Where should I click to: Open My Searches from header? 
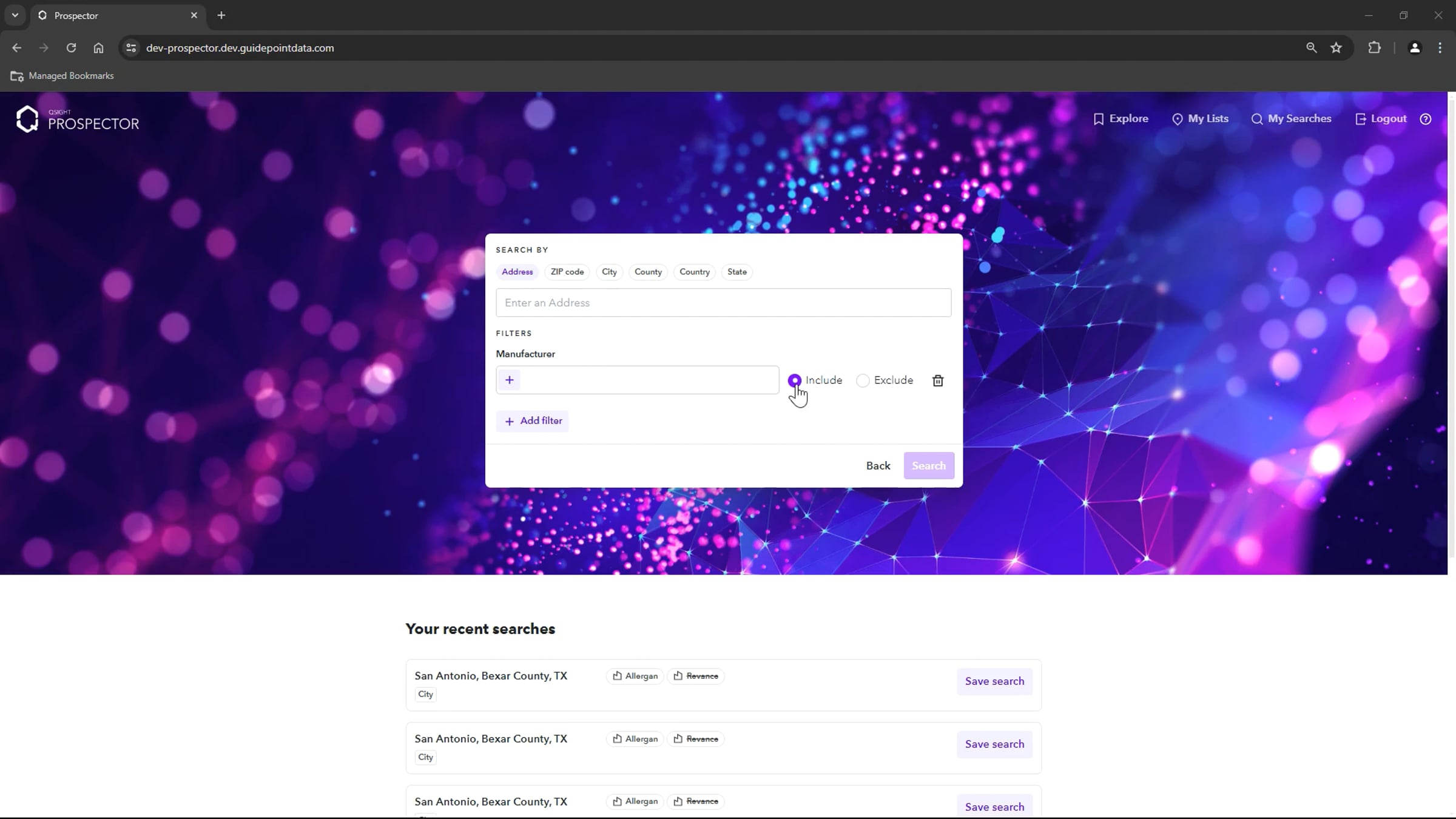(x=1291, y=119)
